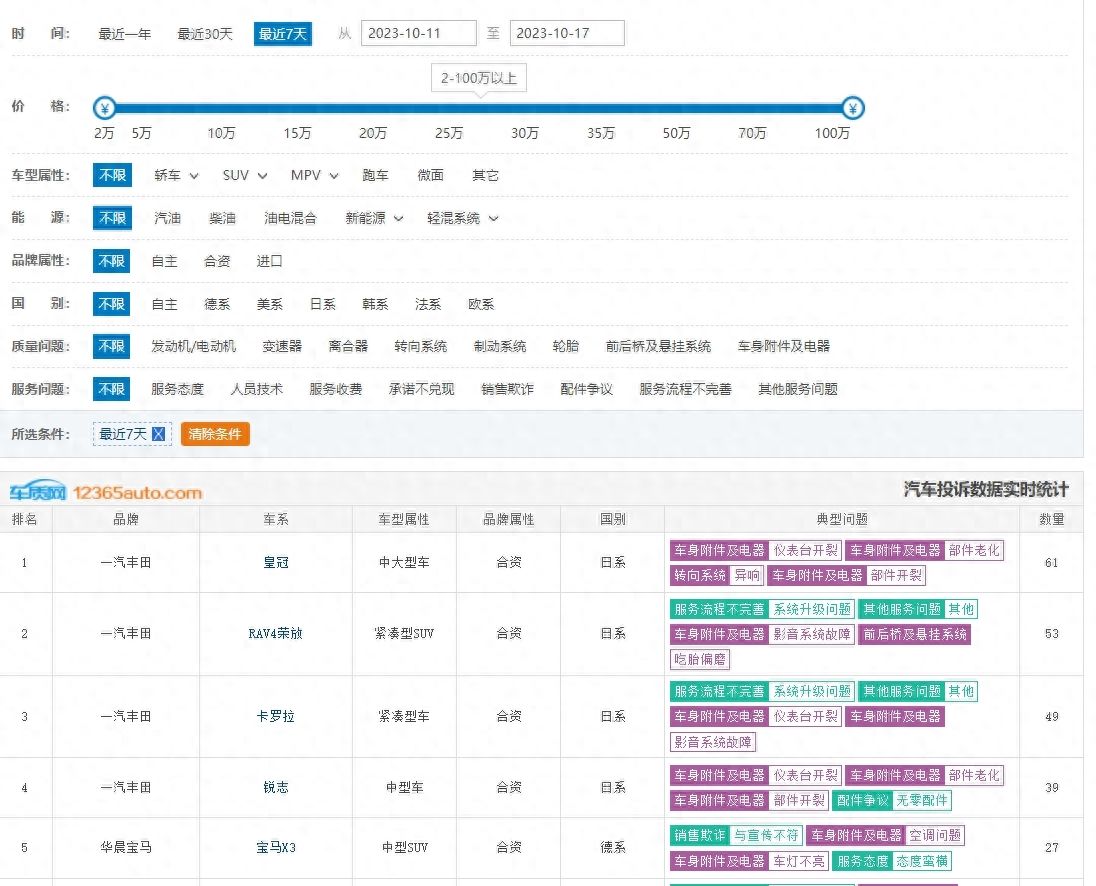
Task: Choose 微面 vehicle type
Action: 431,175
